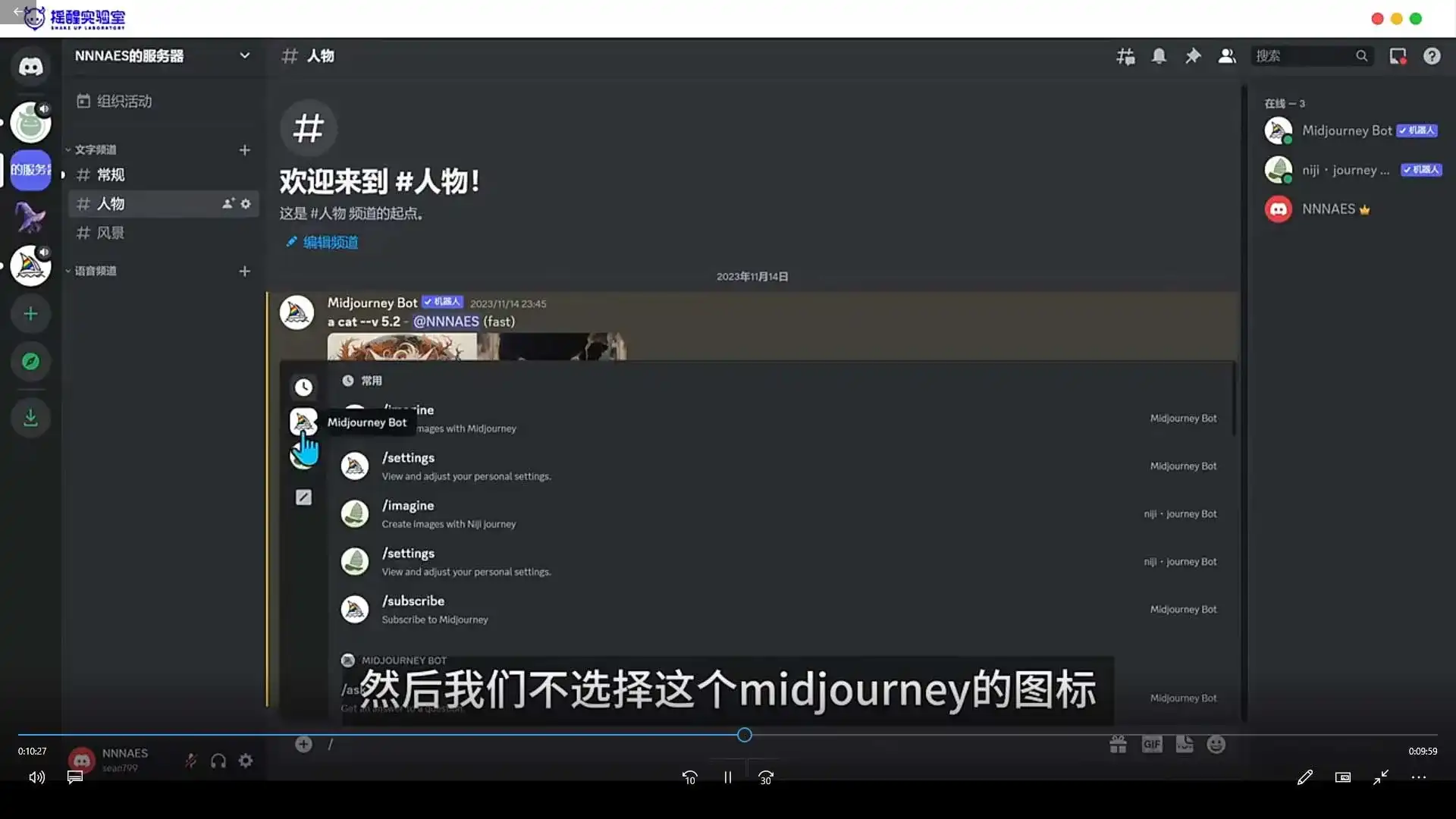This screenshot has width=1456, height=819.
Task: Mute your microphone
Action: click(191, 761)
